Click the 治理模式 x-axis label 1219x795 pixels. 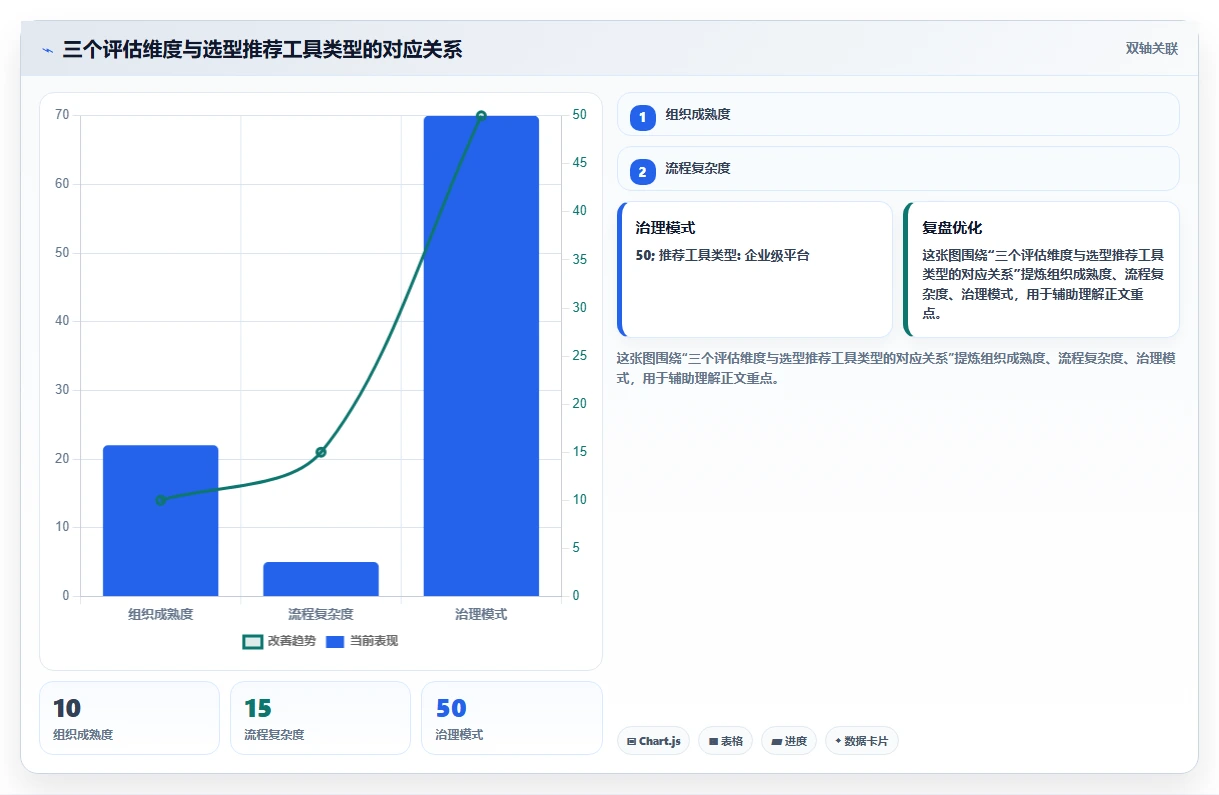point(481,614)
